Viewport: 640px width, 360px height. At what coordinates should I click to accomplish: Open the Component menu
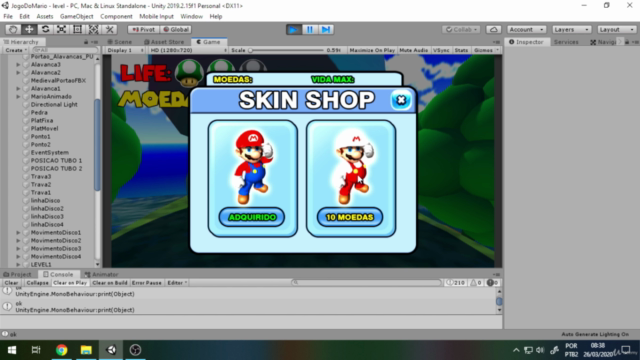click(x=116, y=17)
